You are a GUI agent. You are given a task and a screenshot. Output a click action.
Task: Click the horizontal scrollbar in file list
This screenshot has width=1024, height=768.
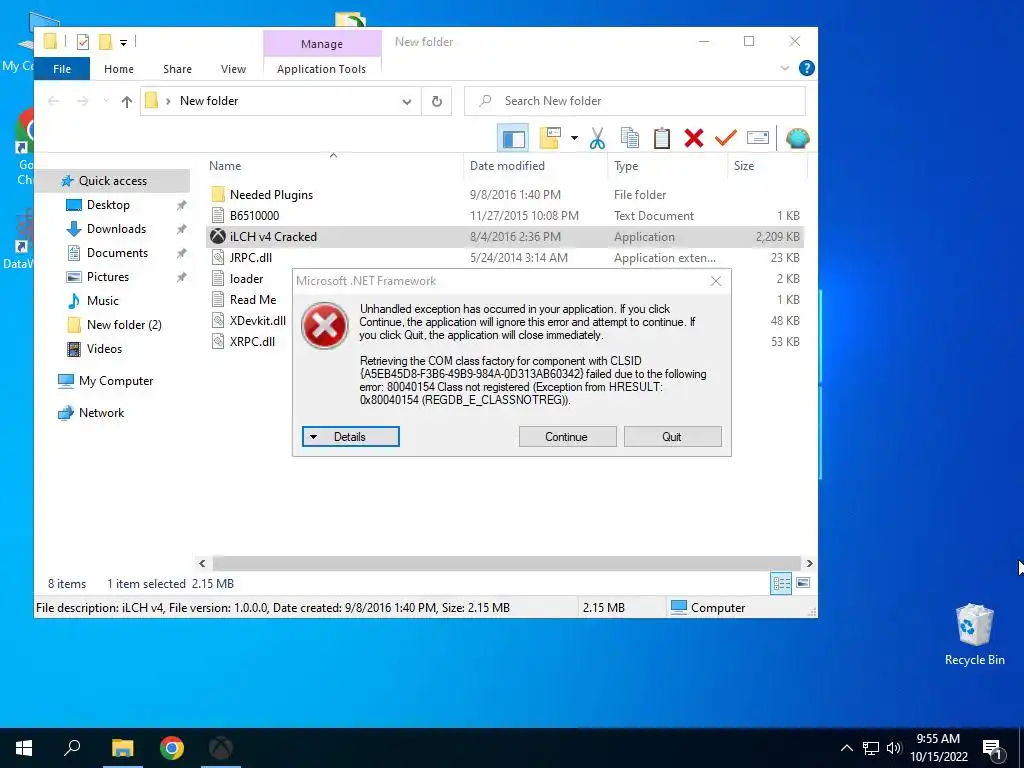506,564
